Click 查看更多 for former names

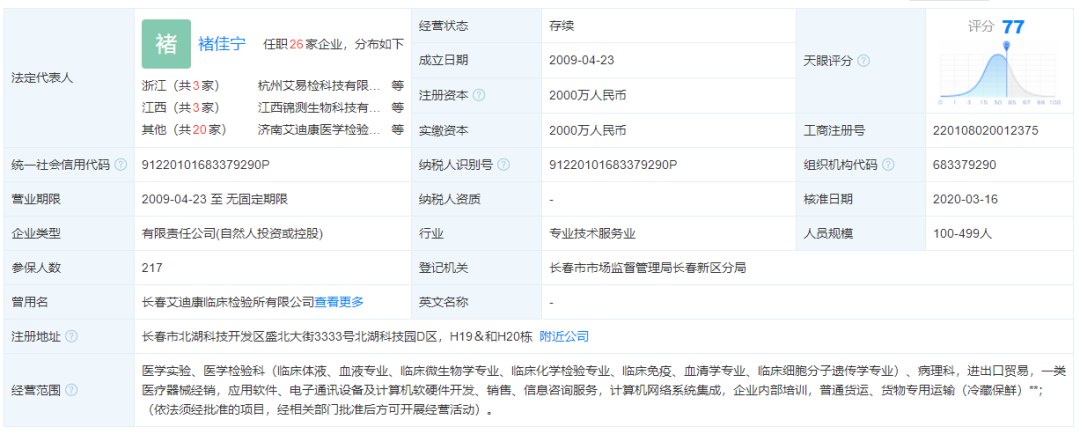click(x=340, y=301)
